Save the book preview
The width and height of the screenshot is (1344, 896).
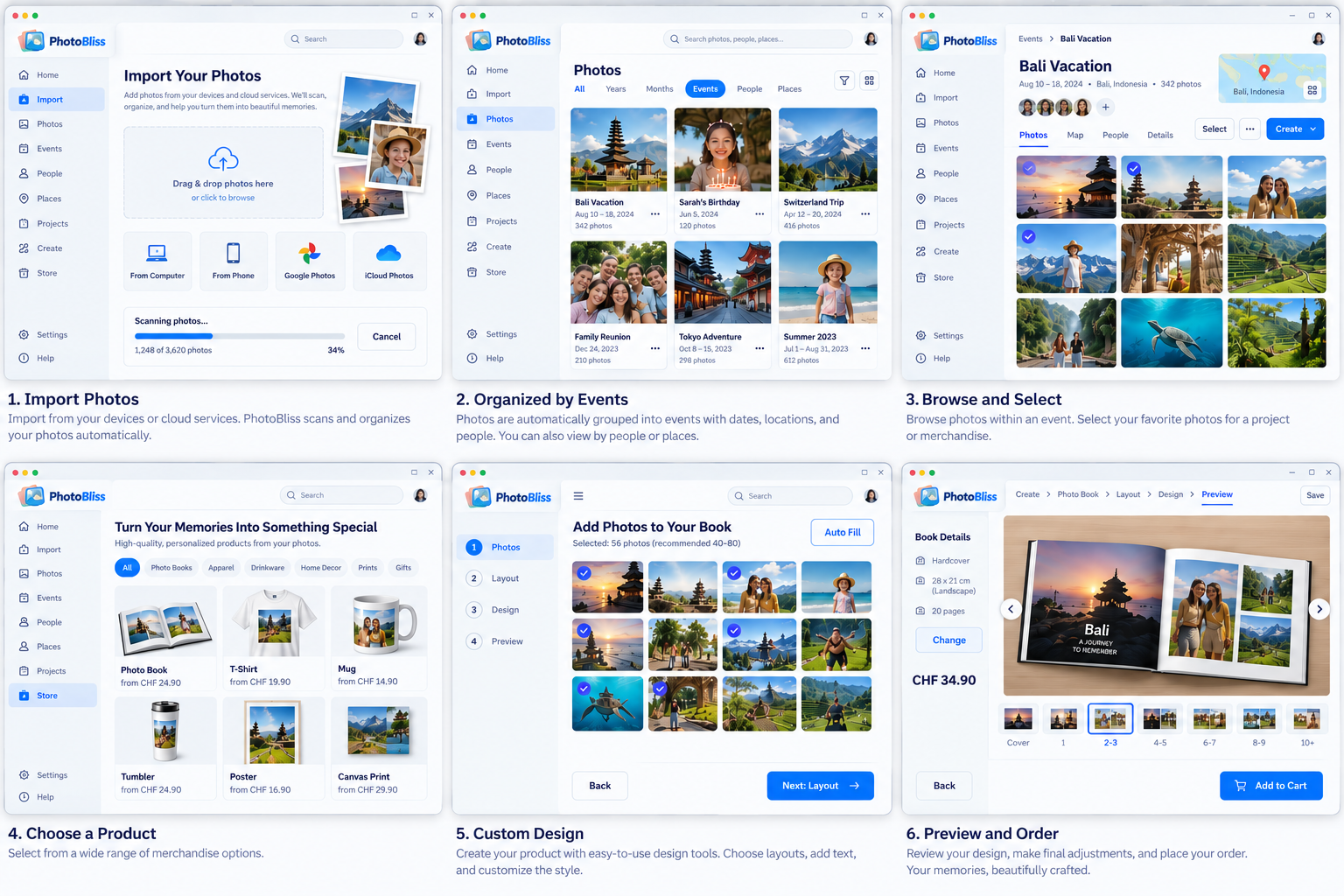(x=1315, y=495)
